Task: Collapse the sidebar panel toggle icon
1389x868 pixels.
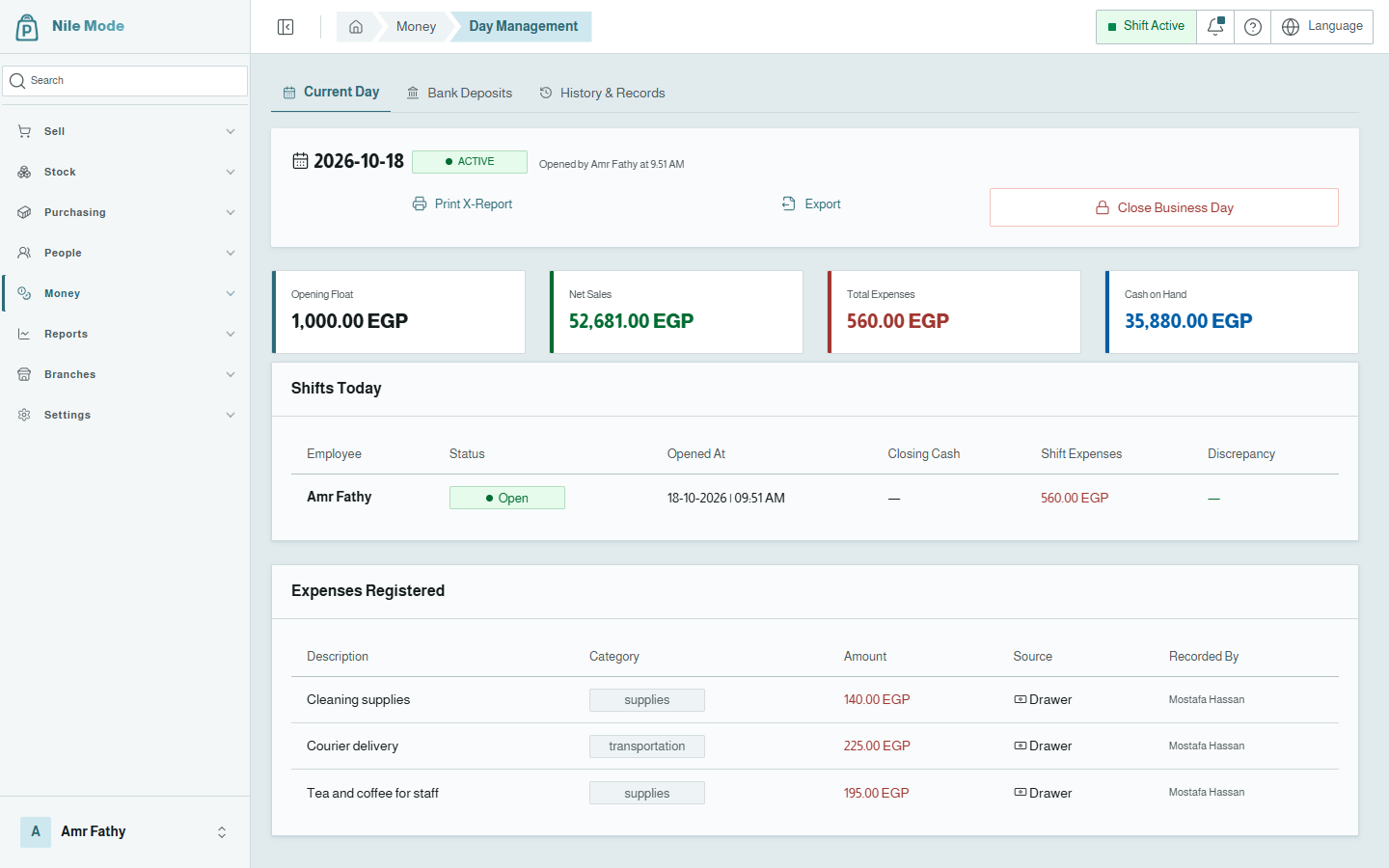Action: pyautogui.click(x=286, y=27)
